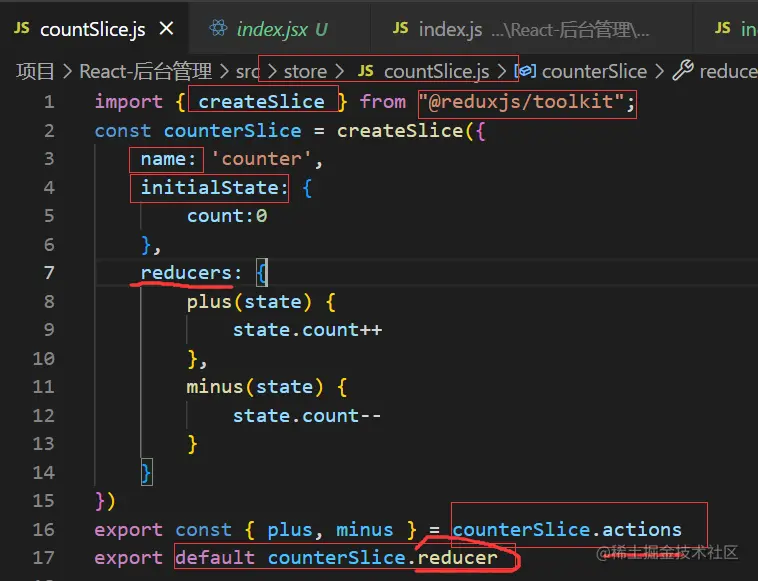Image resolution: width=758 pixels, height=581 pixels.
Task: Click line number 16 in gutter
Action: pyautogui.click(x=44, y=530)
